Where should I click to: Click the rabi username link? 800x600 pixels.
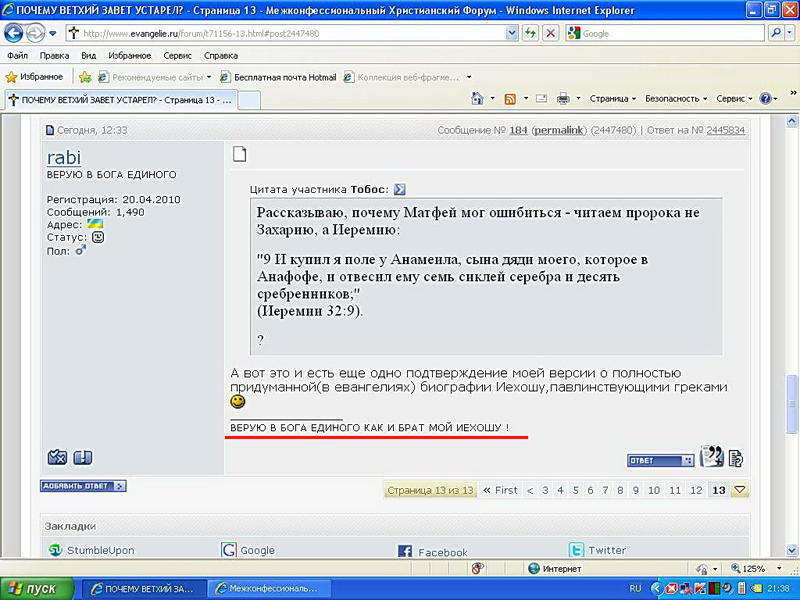[x=64, y=157]
